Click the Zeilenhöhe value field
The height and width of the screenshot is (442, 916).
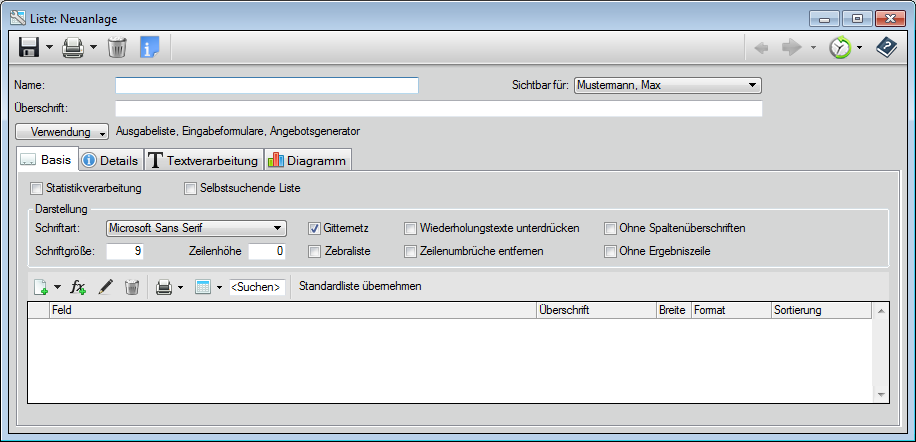click(x=267, y=252)
